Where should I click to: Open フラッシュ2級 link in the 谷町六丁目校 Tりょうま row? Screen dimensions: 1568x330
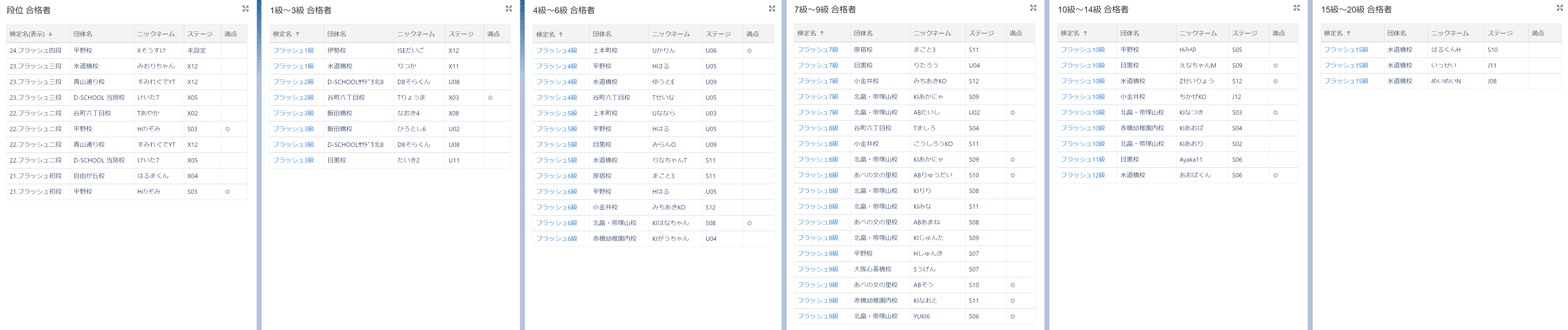tap(293, 97)
